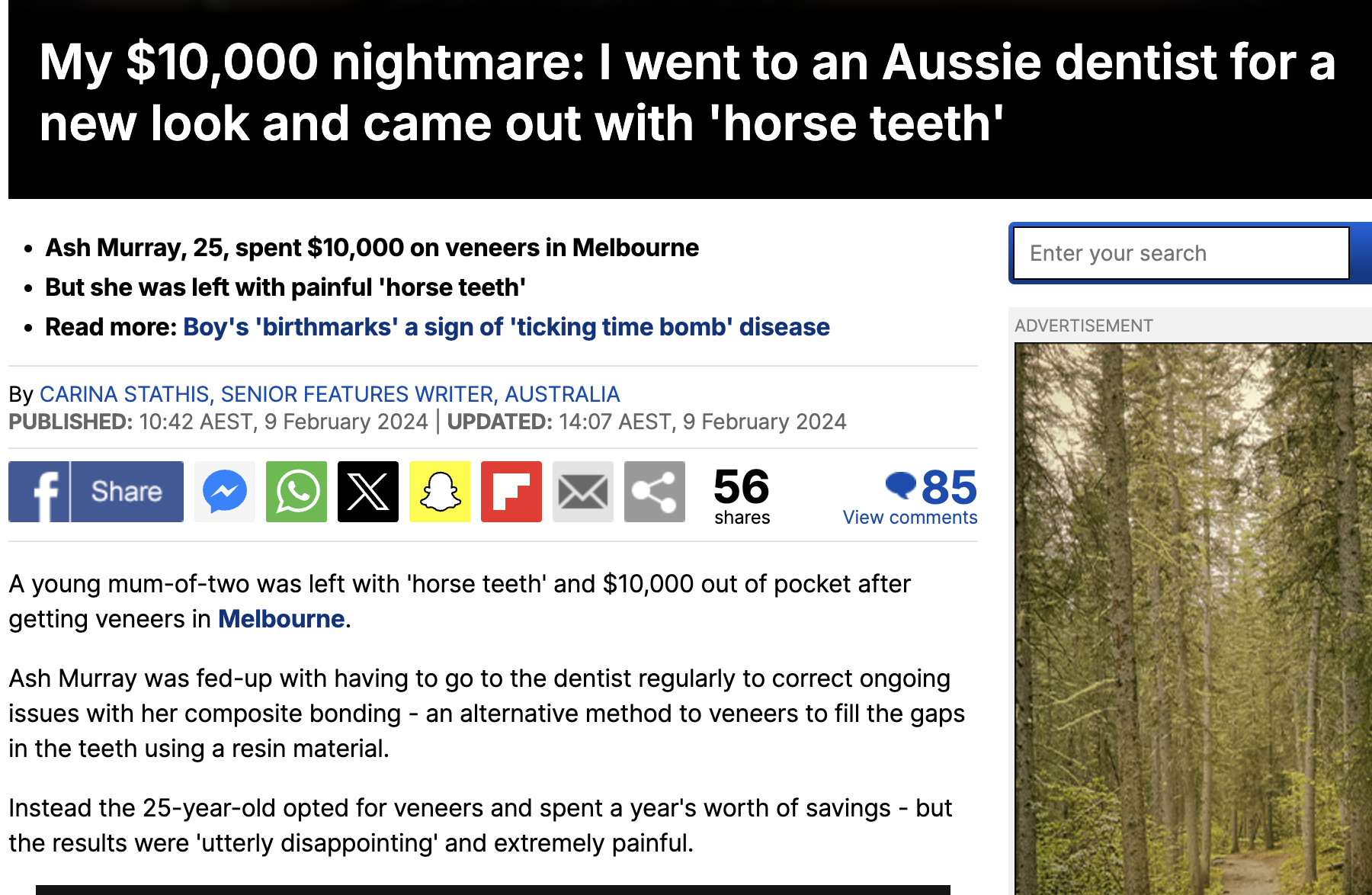The image size is (1372, 895).
Task: Open Boy's 'birthmarks' read more link
Action: [506, 327]
